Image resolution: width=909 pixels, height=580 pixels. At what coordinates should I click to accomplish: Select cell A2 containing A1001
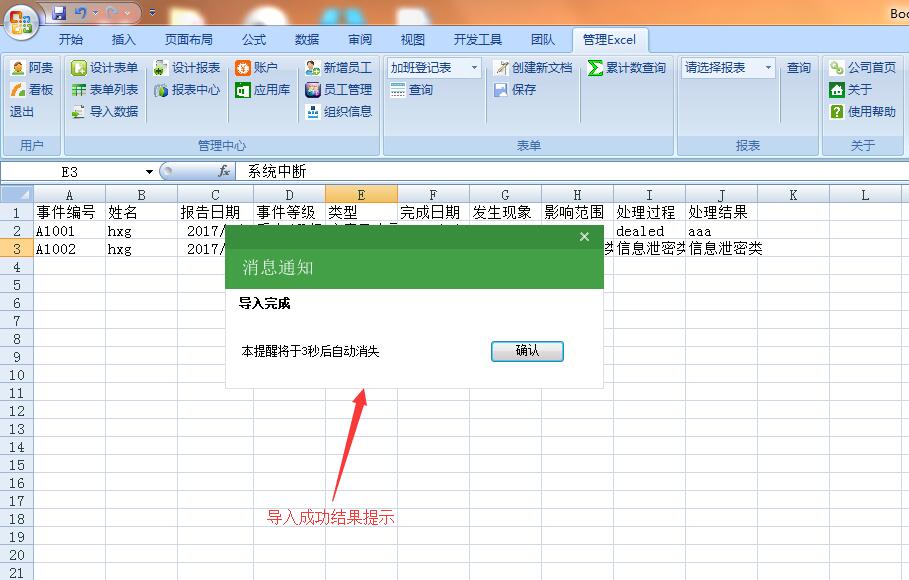coord(70,231)
